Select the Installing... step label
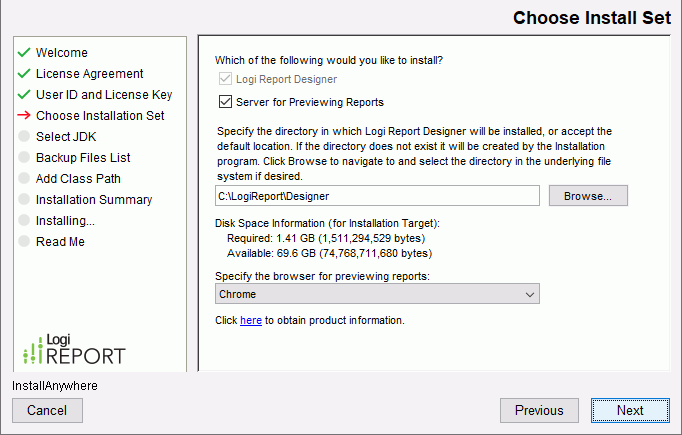 coord(65,221)
